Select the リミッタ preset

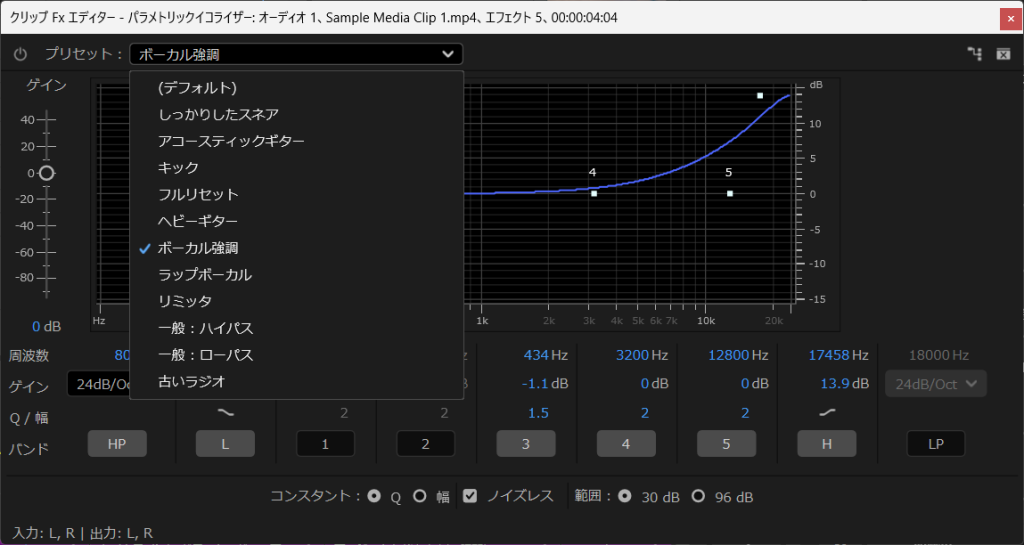(296, 302)
